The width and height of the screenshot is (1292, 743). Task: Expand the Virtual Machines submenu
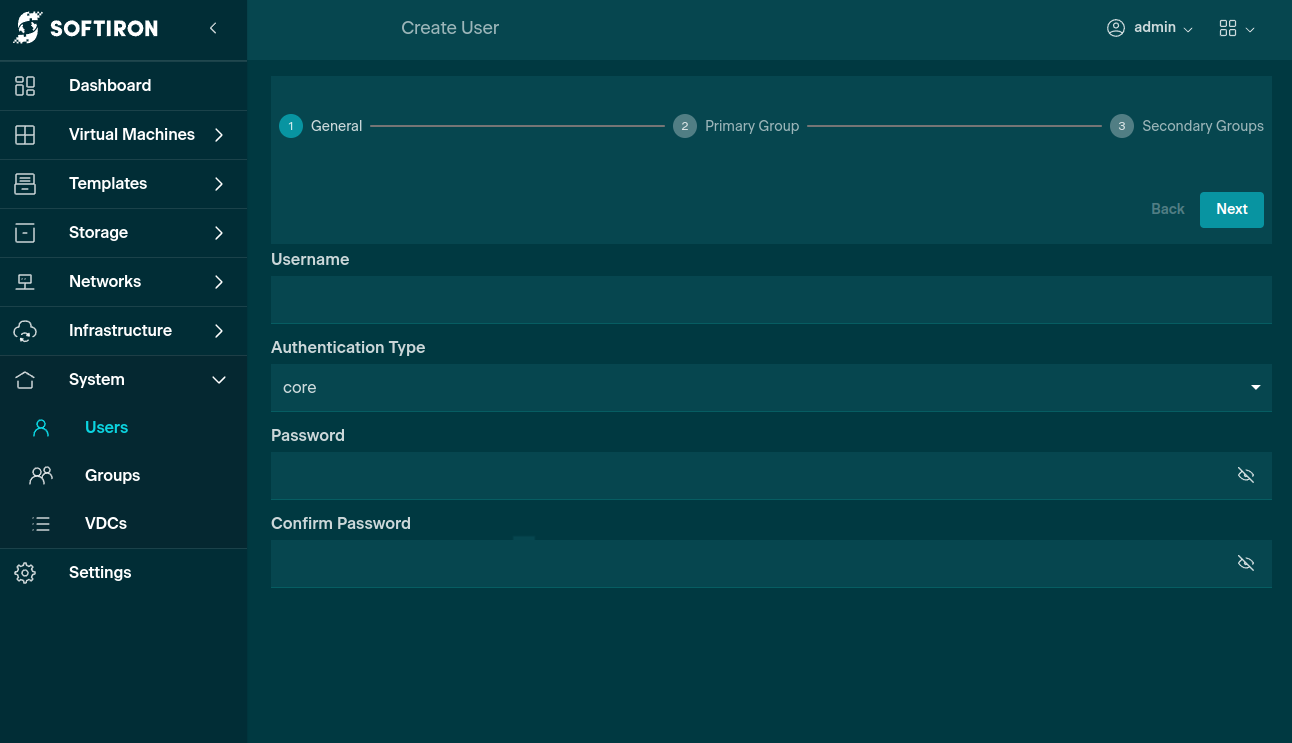point(219,135)
